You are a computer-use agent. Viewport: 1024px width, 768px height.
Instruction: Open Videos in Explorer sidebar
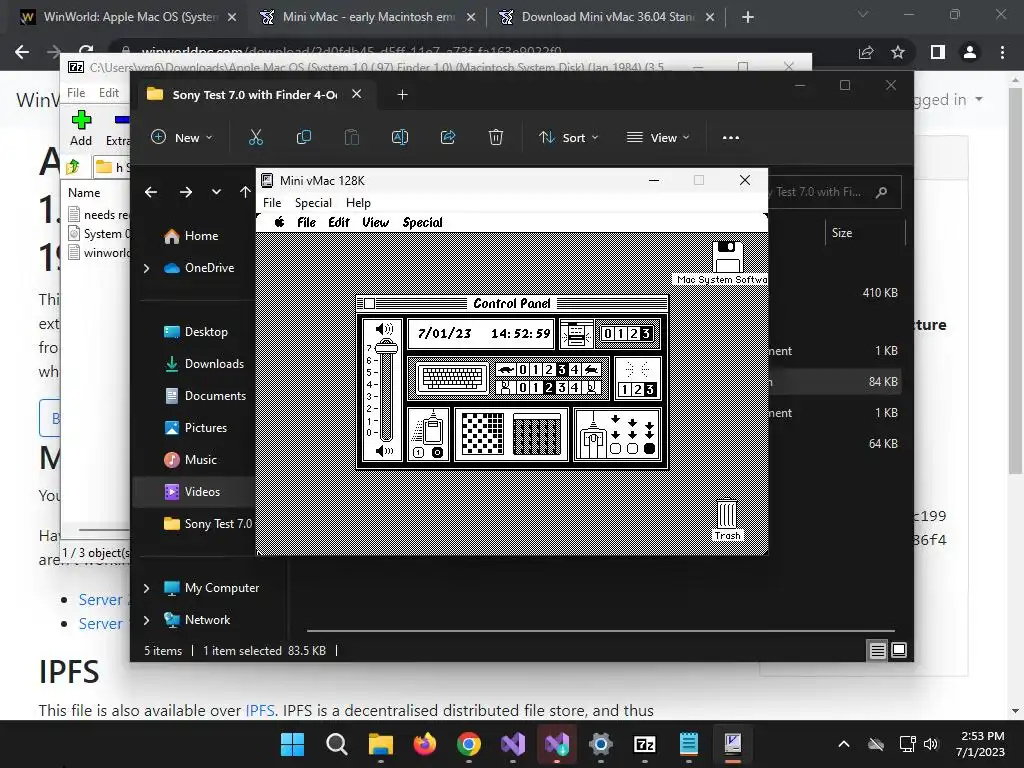pos(201,492)
